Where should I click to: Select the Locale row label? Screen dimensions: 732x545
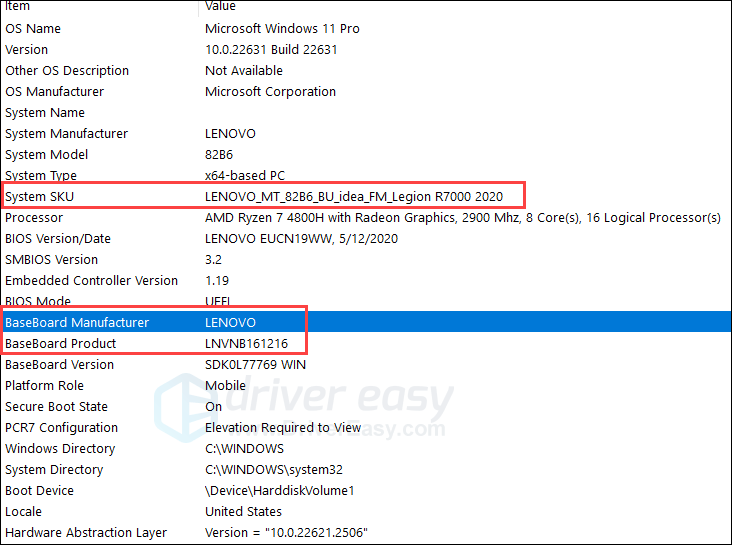coord(23,512)
